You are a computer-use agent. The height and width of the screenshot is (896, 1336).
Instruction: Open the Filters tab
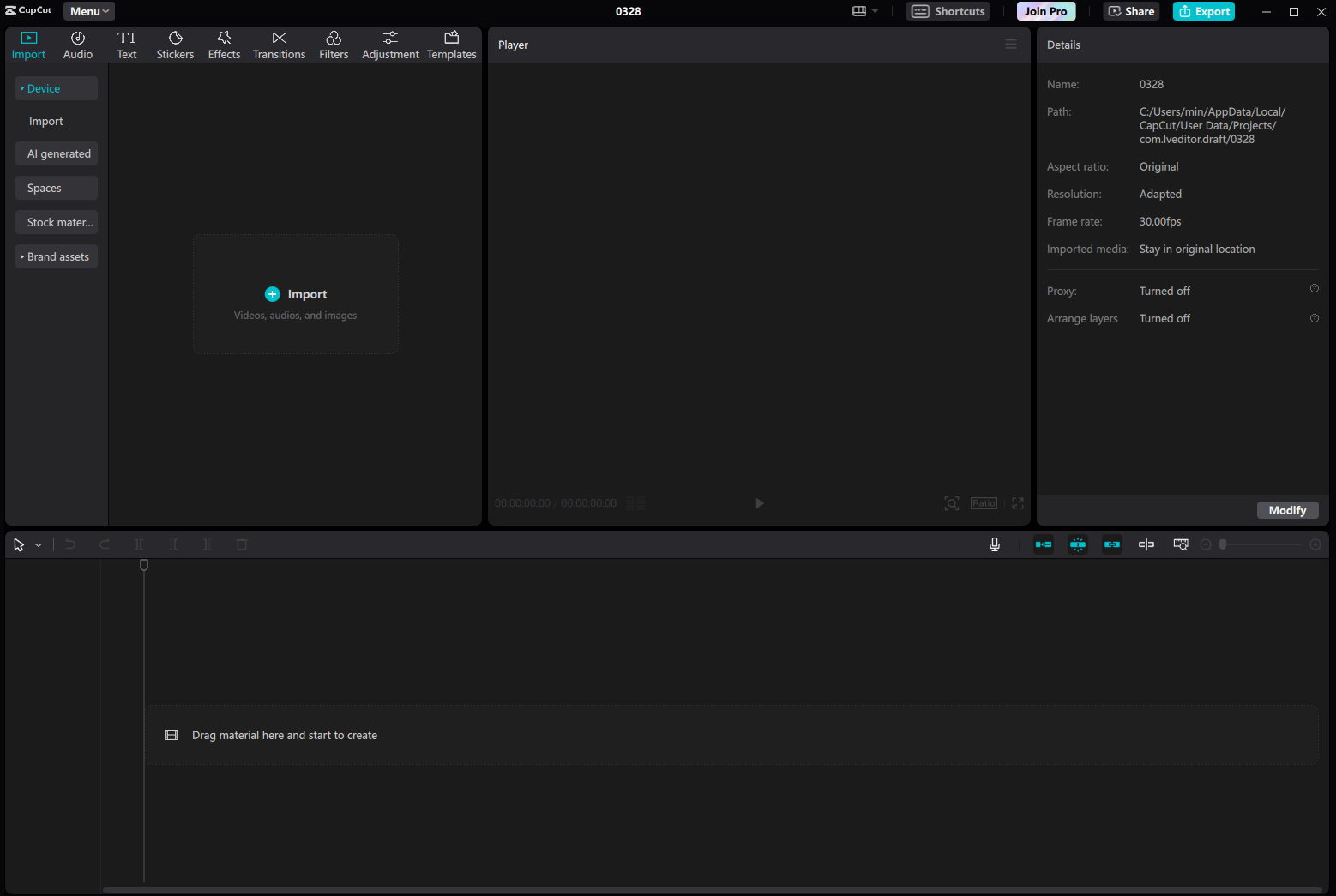click(x=334, y=45)
